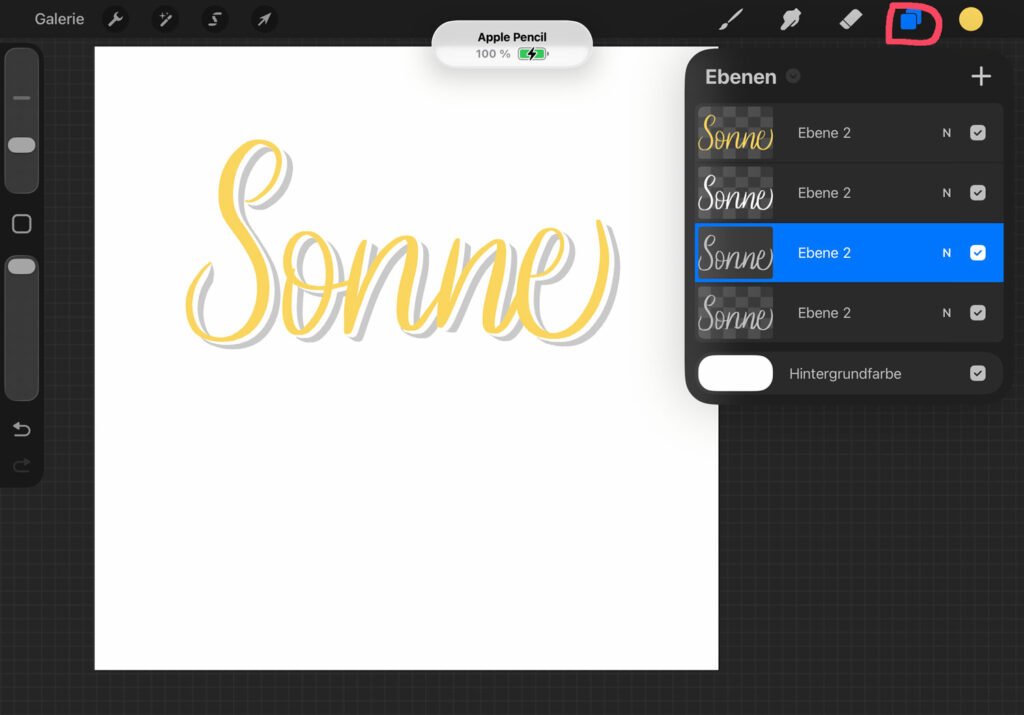This screenshot has height=715, width=1024.
Task: Tap the undo arrow in the sidebar
Action: click(22, 429)
